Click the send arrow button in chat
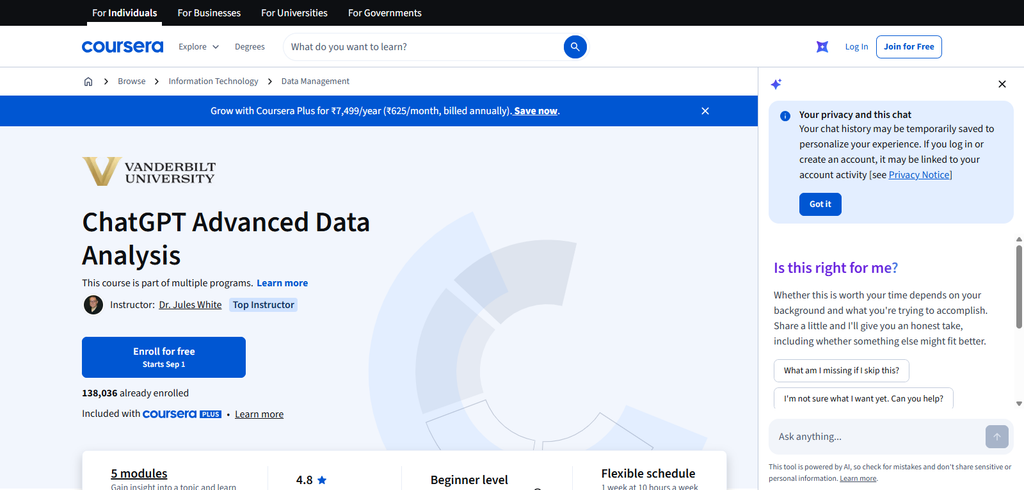Viewport: 1024px width, 490px height. click(x=997, y=436)
